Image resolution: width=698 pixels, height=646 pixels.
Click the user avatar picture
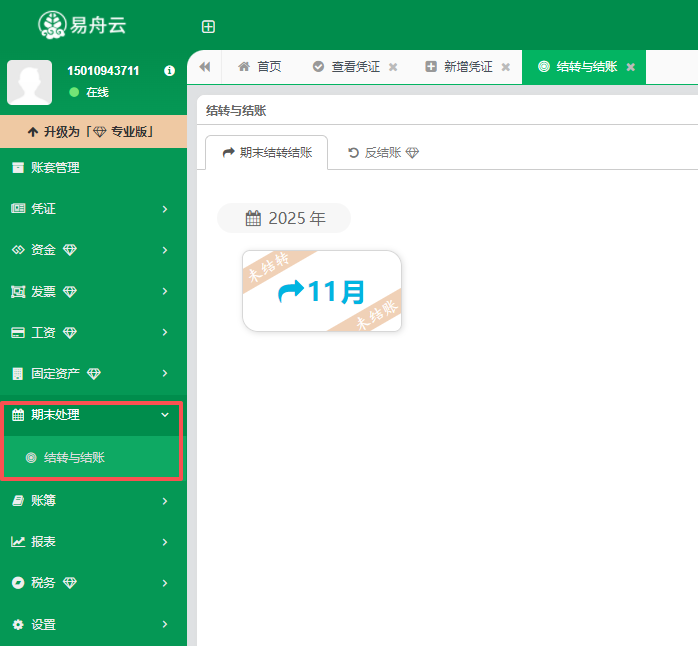point(30,82)
